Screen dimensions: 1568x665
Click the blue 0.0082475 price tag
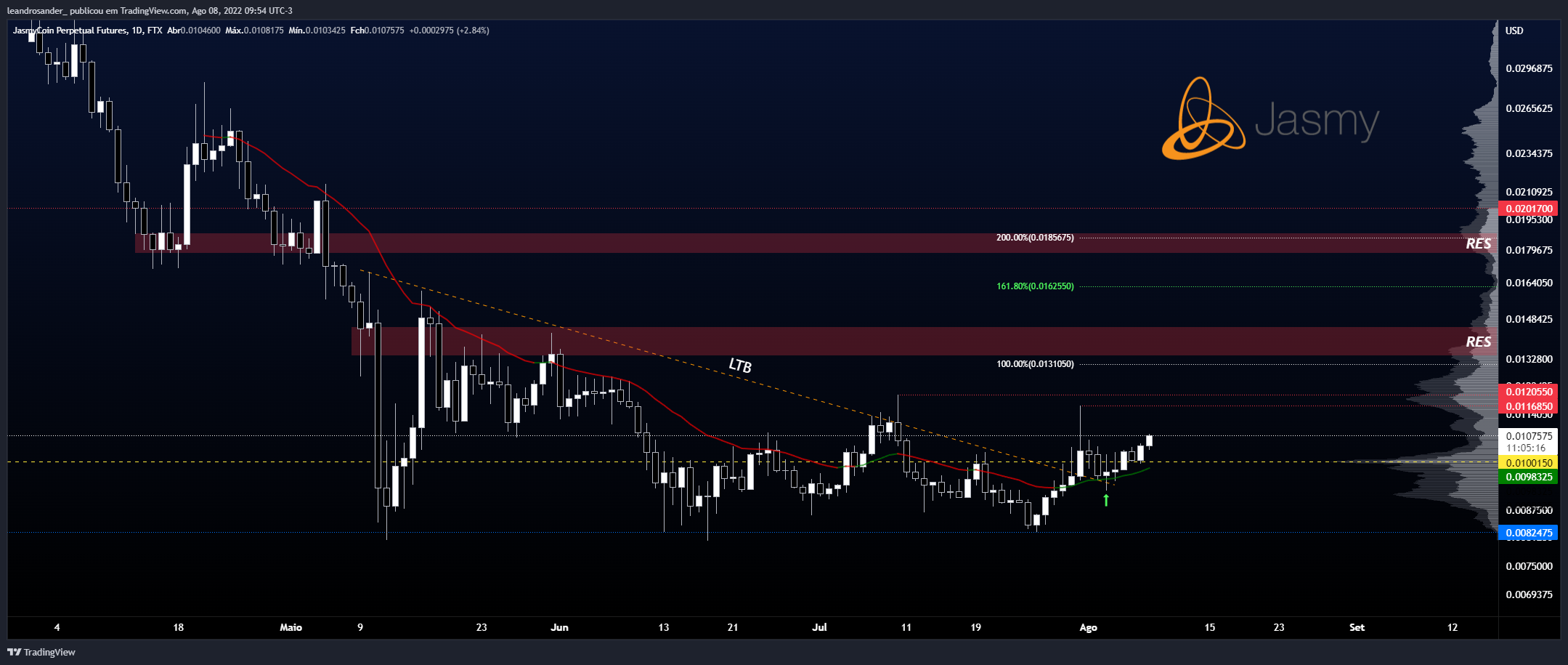1528,533
